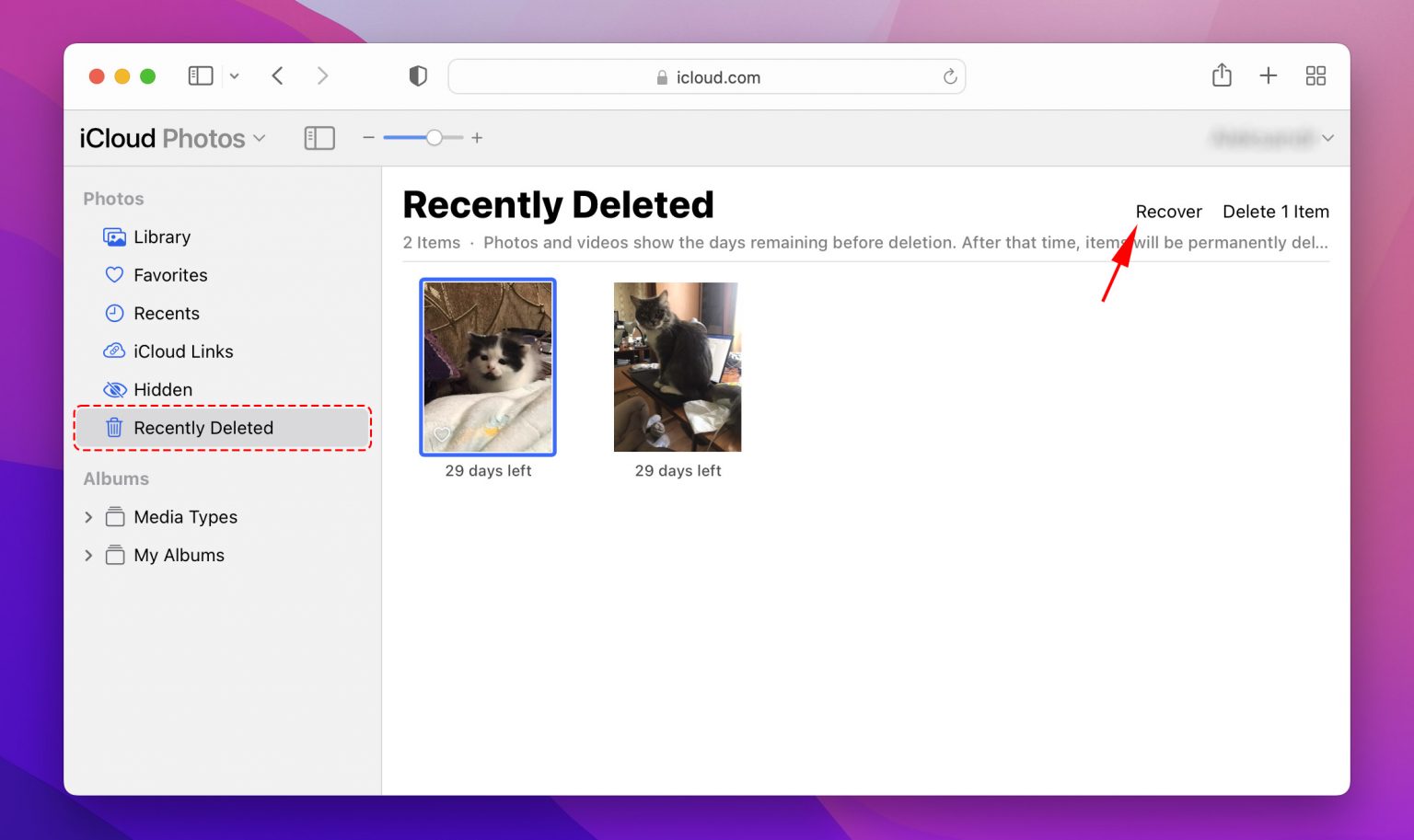Open the iCloud Photos app switcher dropdown
The width and height of the screenshot is (1414, 840).
pos(261,137)
